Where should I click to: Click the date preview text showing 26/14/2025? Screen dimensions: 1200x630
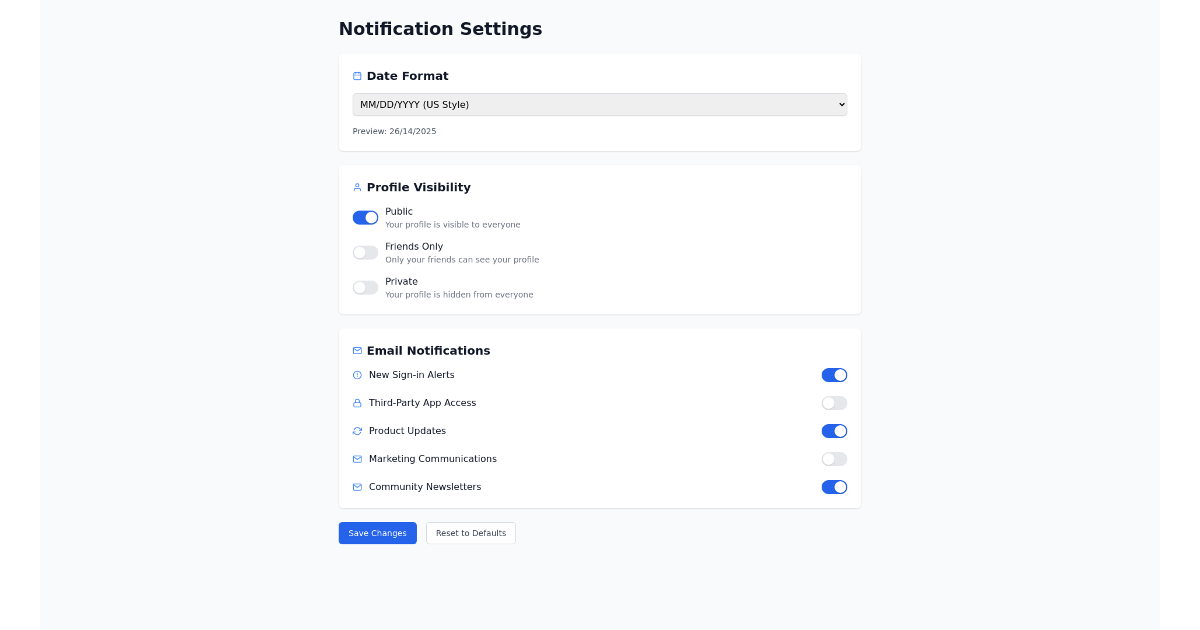pos(394,131)
